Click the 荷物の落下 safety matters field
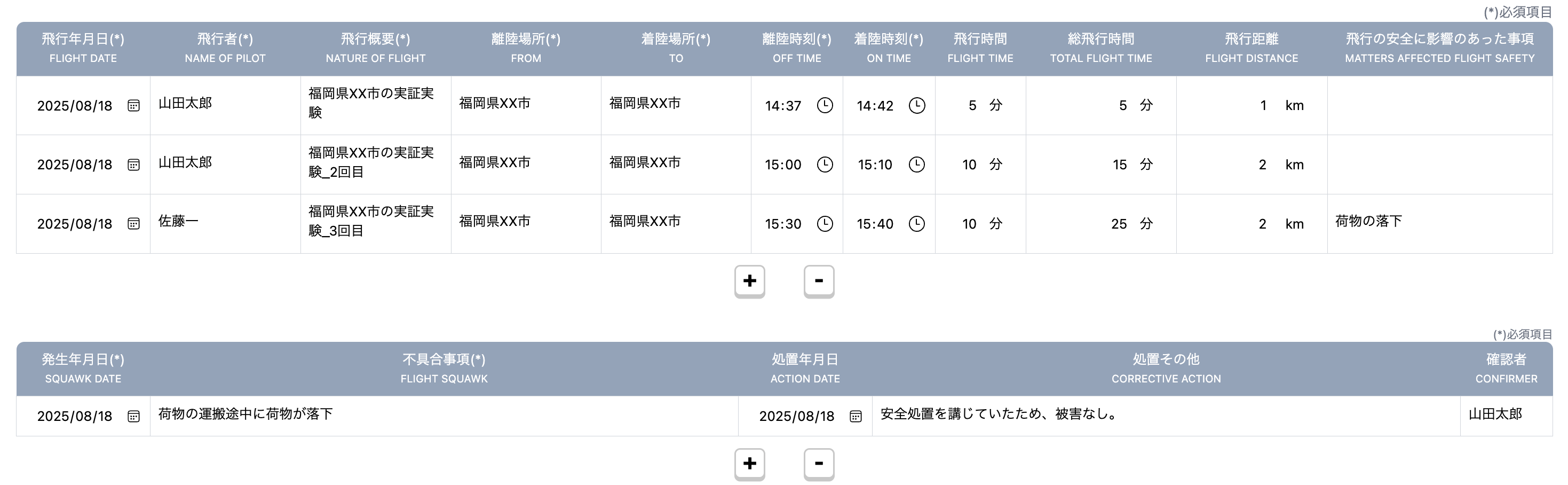Screen dimensions: 1568x485 click(1439, 222)
